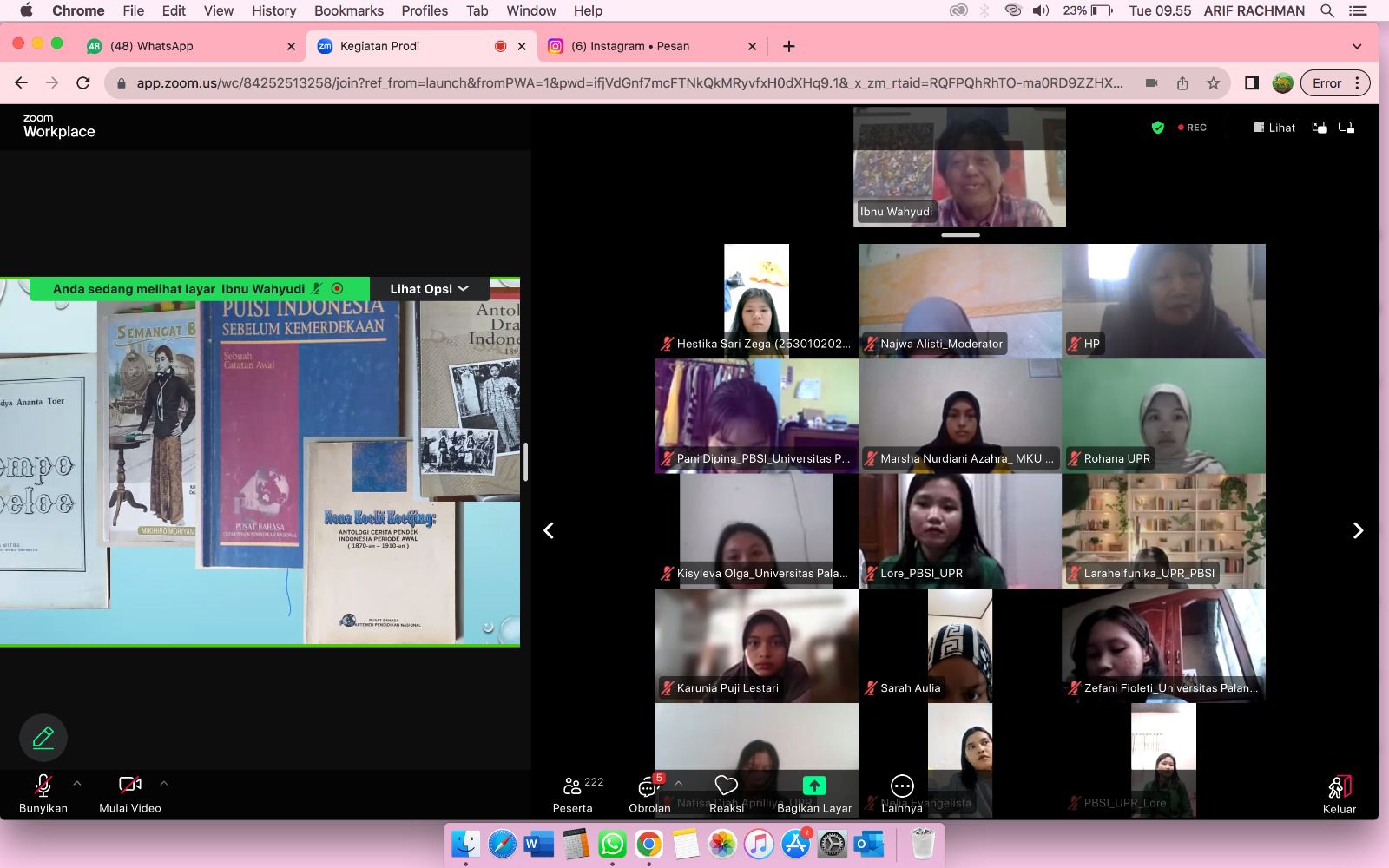Screen dimensions: 1389x868
Task: Click the Chrome Error button
Action: [1334, 83]
